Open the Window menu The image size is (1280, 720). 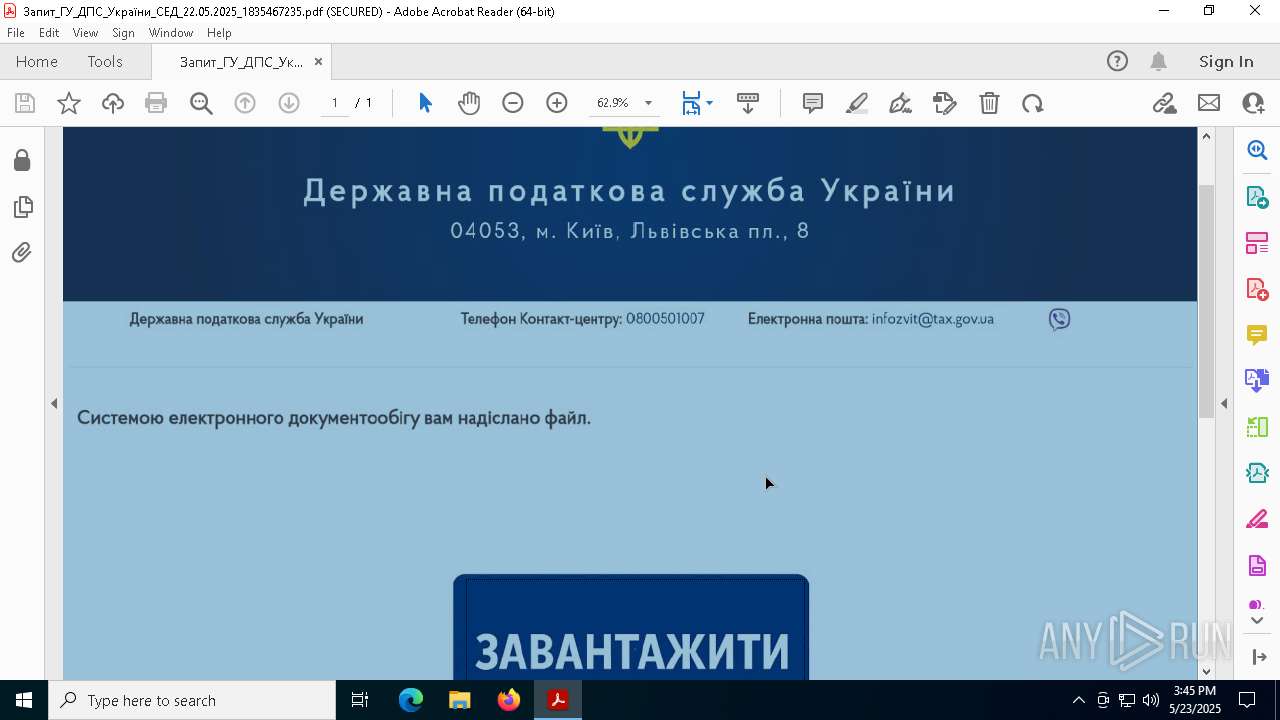171,33
